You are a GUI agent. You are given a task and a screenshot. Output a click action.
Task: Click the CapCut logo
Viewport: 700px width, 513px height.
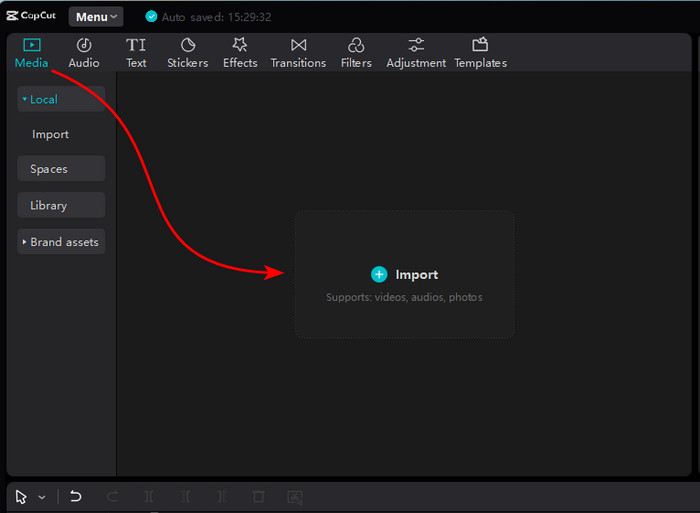click(31, 16)
